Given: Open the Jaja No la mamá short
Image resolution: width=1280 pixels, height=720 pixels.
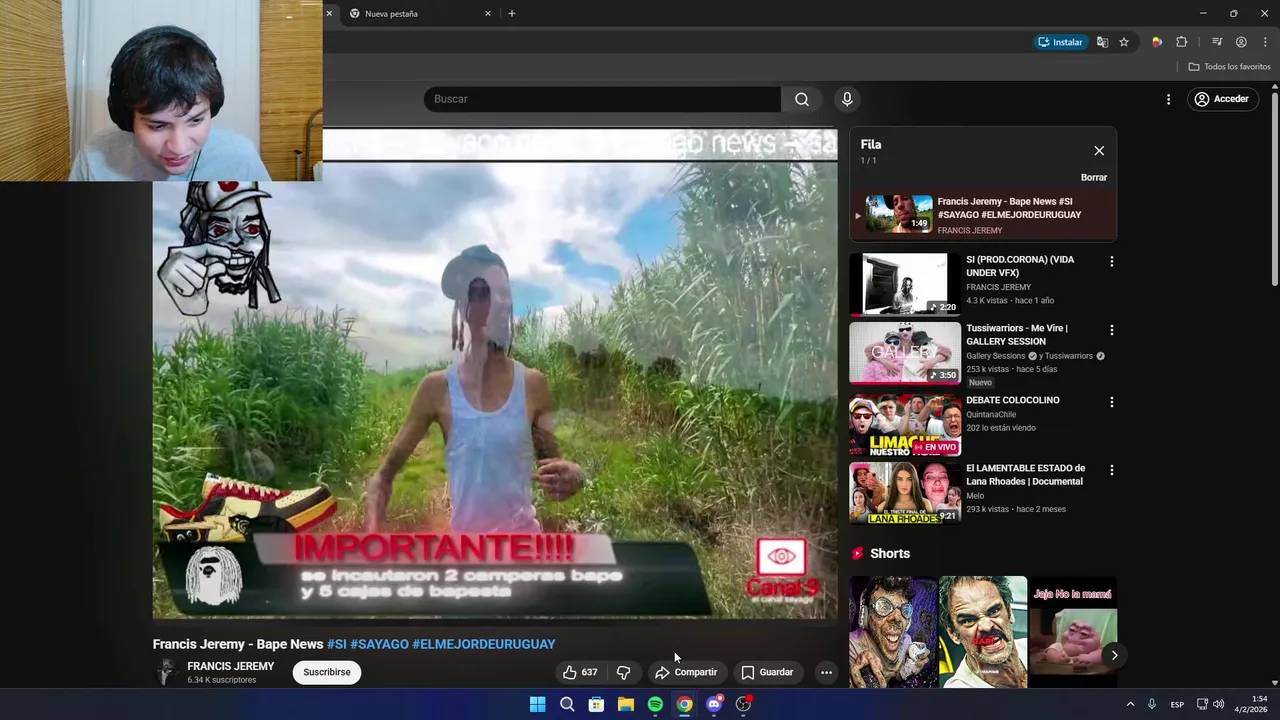Looking at the screenshot, I should [1072, 632].
